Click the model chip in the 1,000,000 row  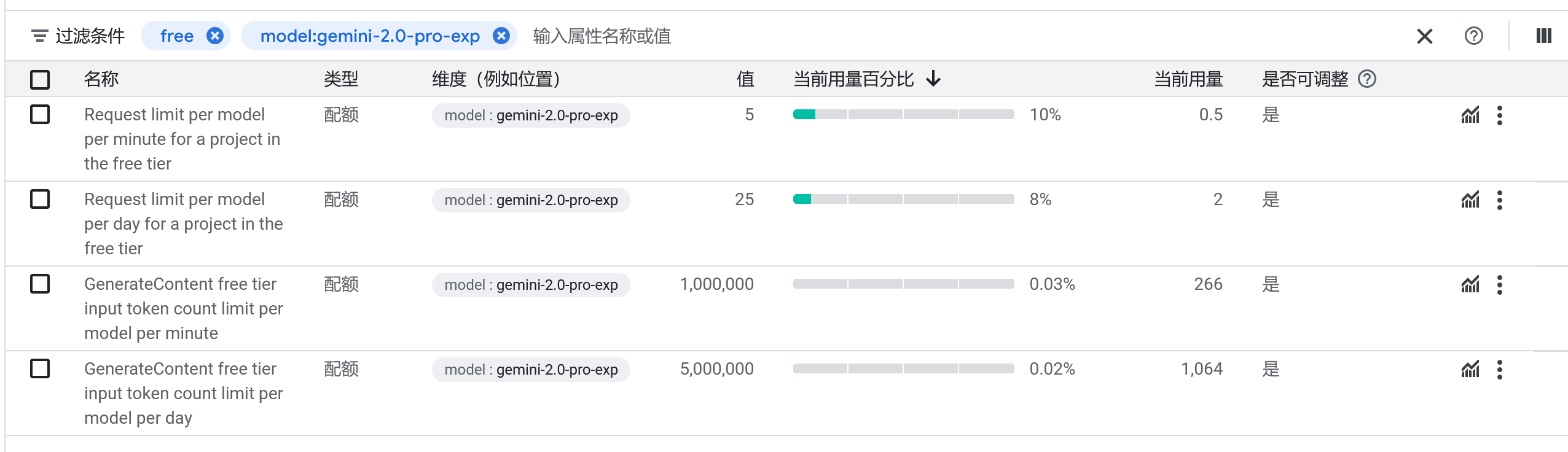531,285
